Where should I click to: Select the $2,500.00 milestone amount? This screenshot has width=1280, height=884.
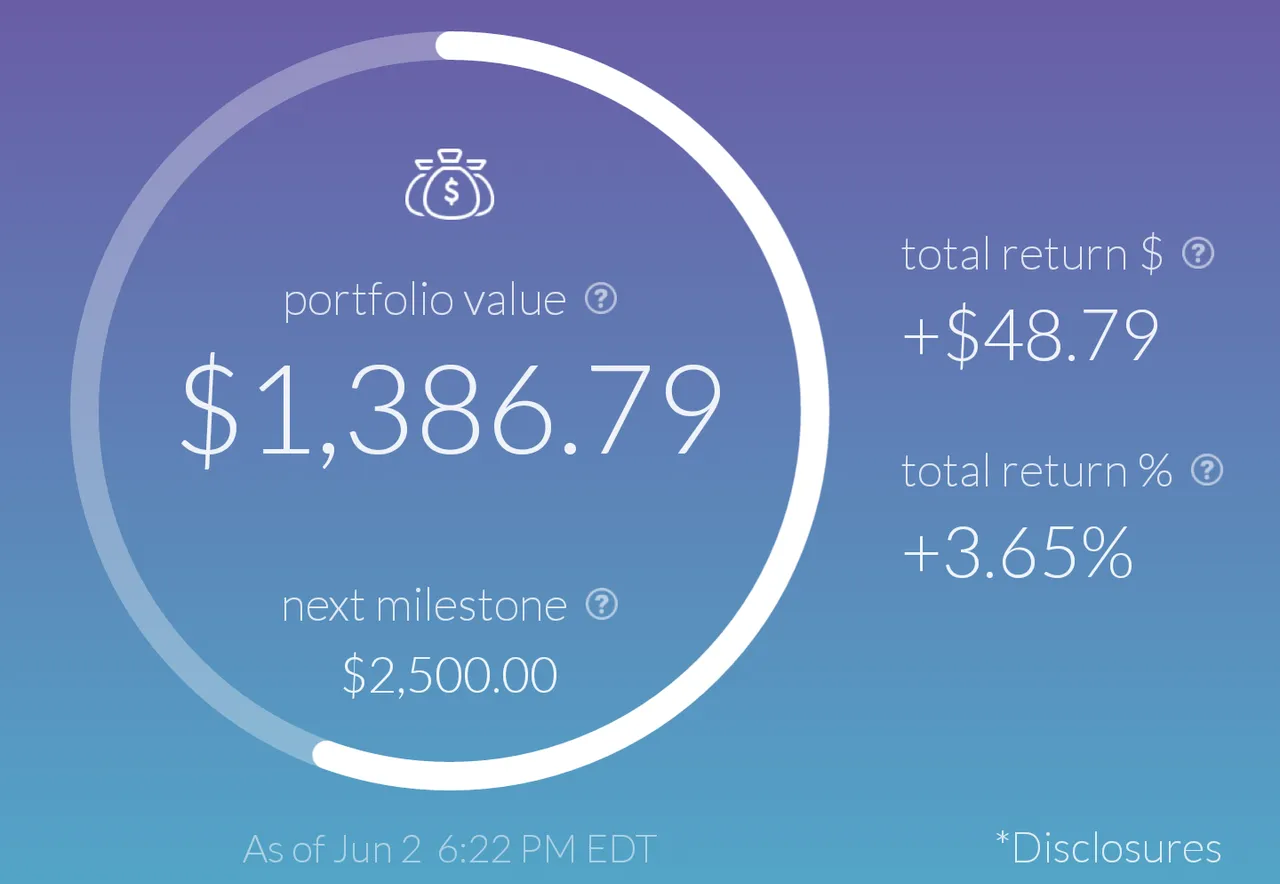[x=450, y=675]
